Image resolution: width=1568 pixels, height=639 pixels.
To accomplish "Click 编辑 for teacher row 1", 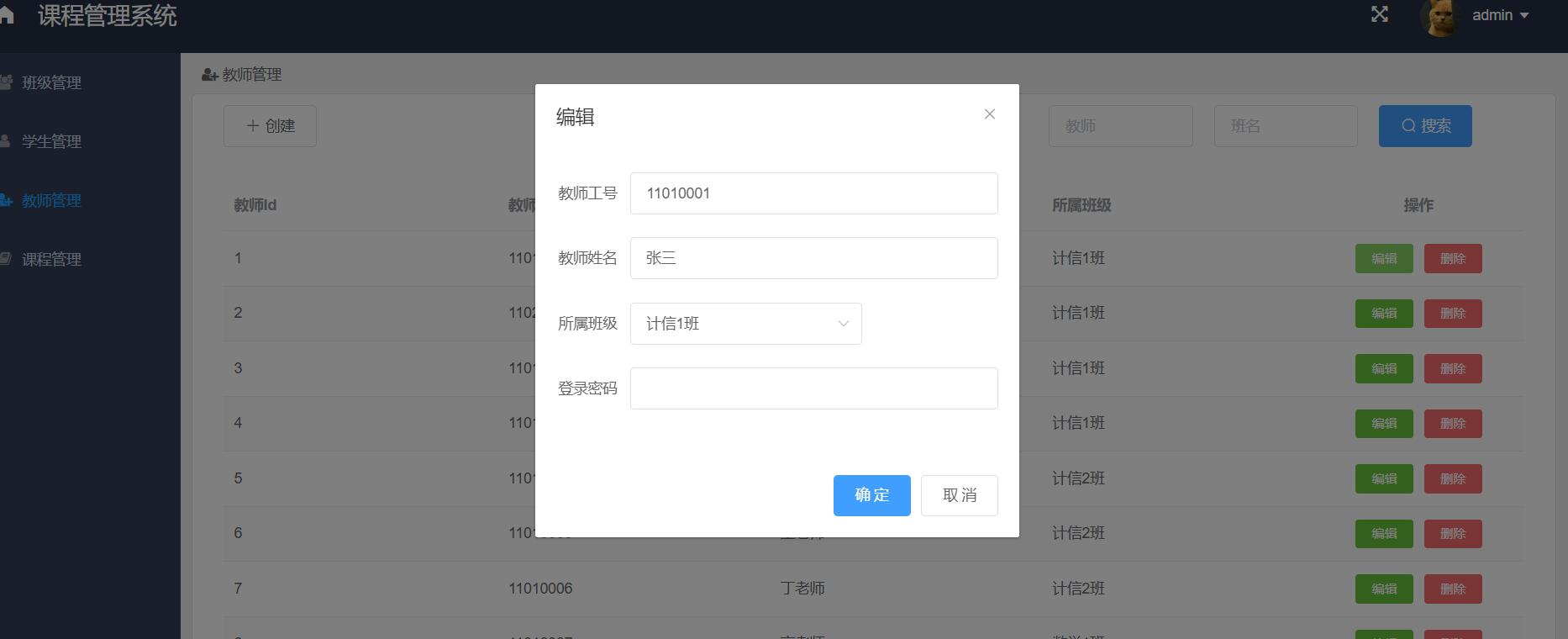I will click(1384, 258).
